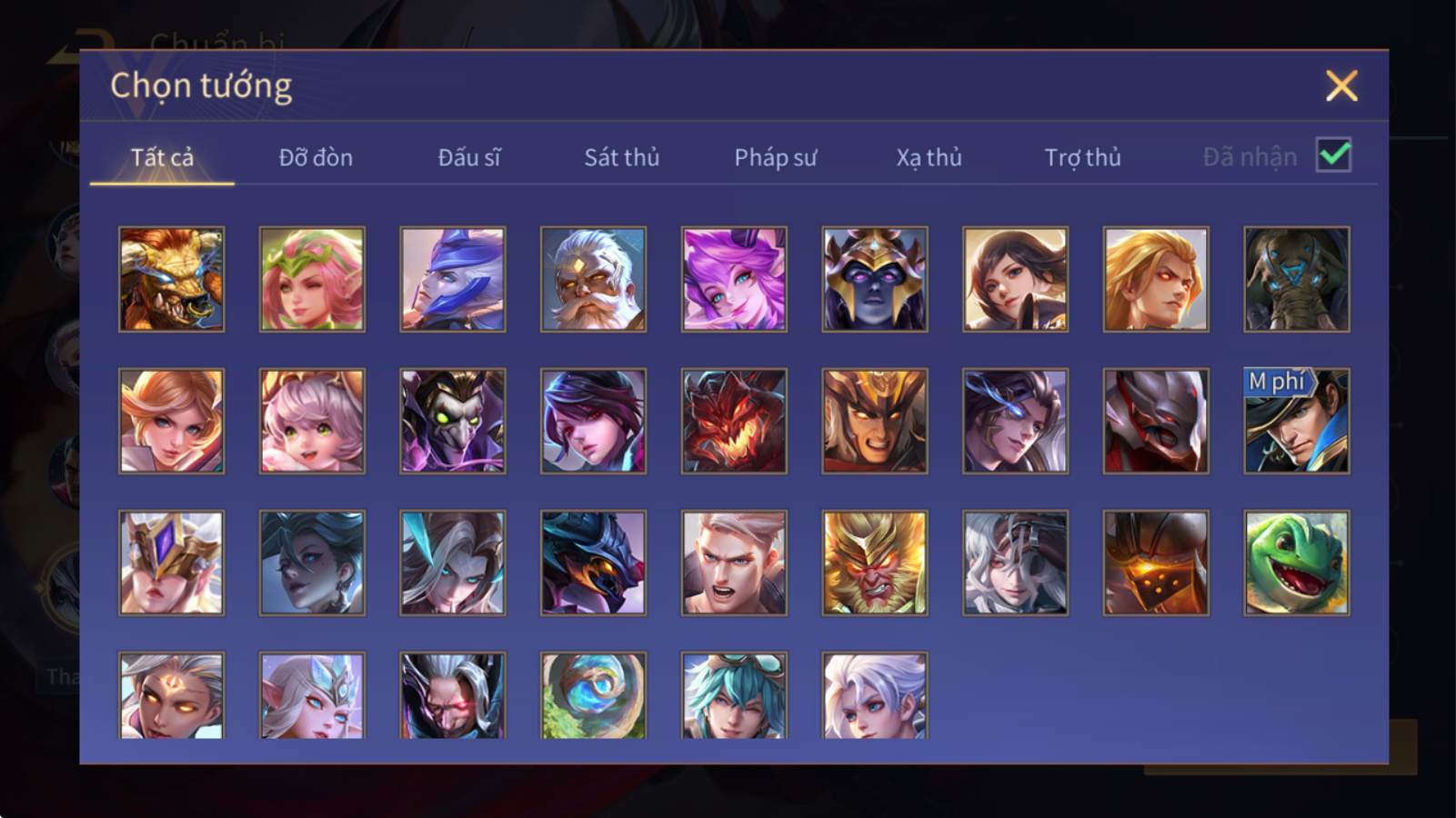Select the teal-haired goggles hero thumbnail
Screen dimensions: 1456x818
(734, 695)
